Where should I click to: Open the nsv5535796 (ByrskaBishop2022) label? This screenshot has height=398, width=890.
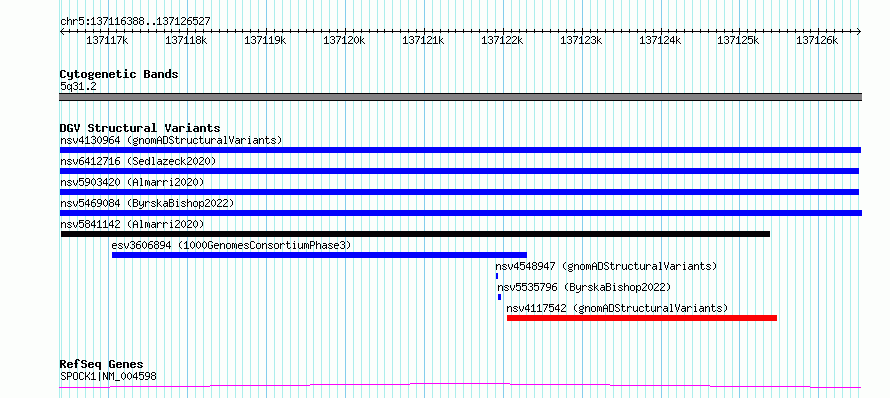tap(584, 287)
